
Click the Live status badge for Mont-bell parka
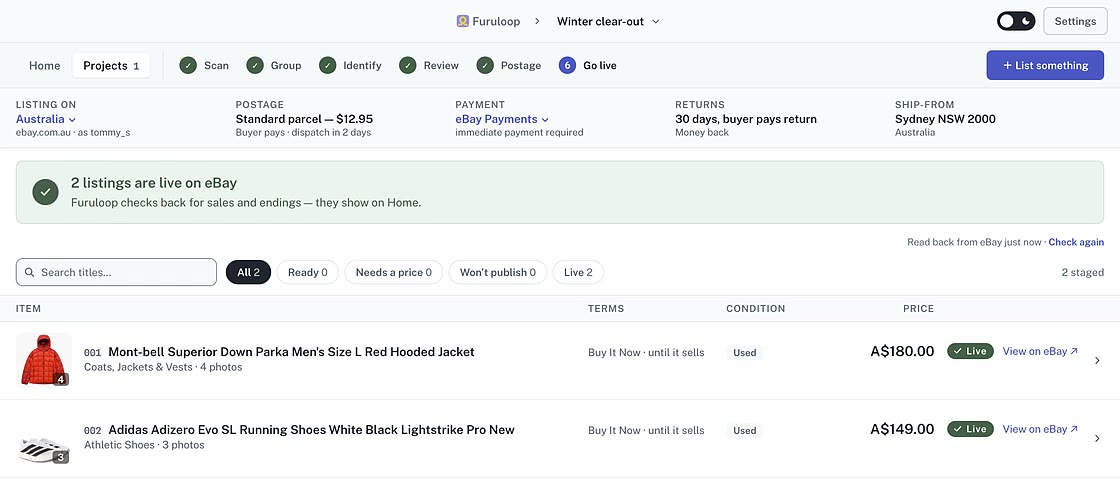pos(970,351)
